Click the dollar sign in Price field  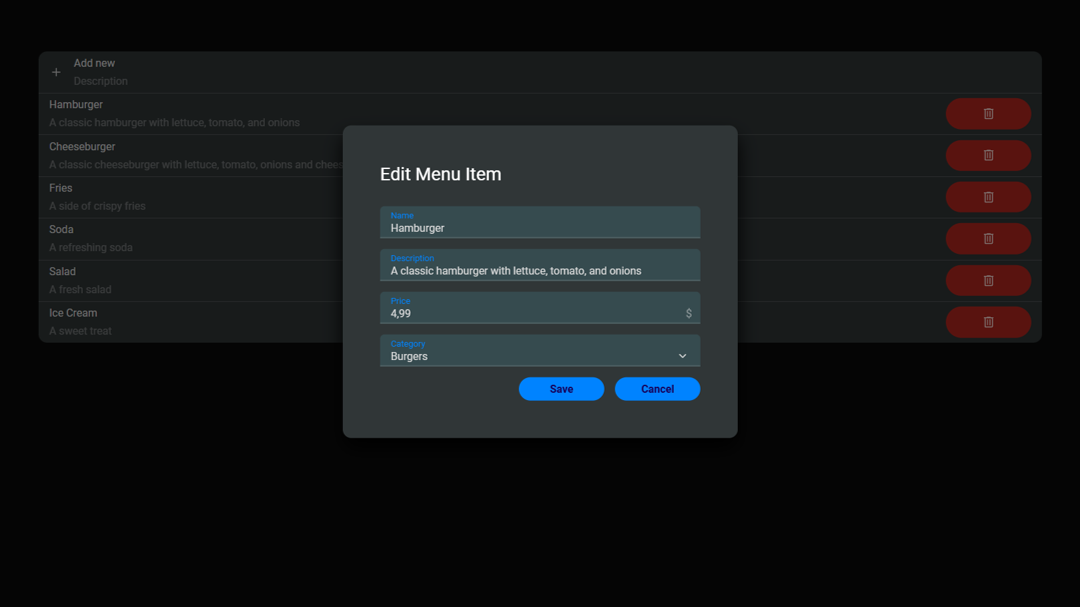click(x=688, y=314)
